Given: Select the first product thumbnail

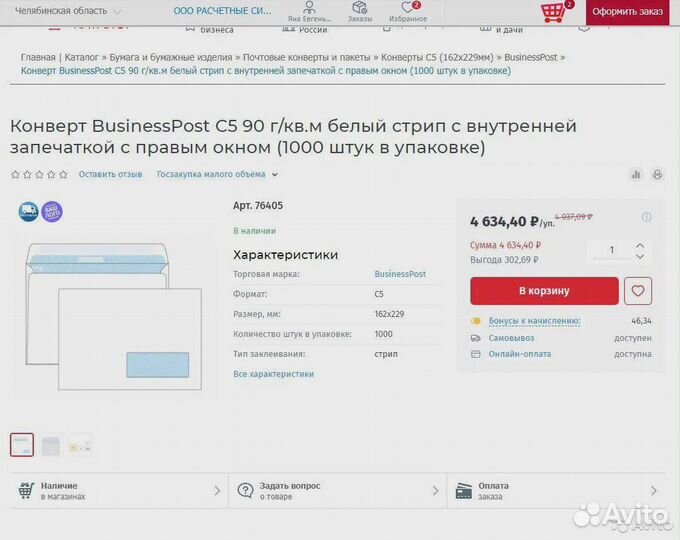Looking at the screenshot, I should click(22, 445).
